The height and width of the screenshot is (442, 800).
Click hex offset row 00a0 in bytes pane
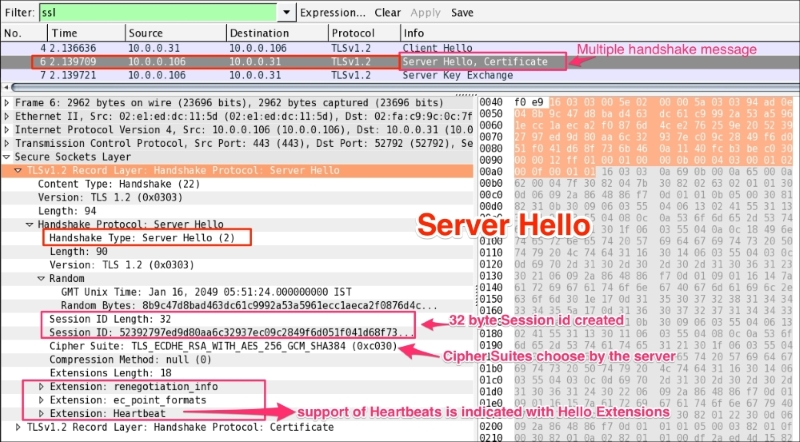pyautogui.click(x=491, y=171)
